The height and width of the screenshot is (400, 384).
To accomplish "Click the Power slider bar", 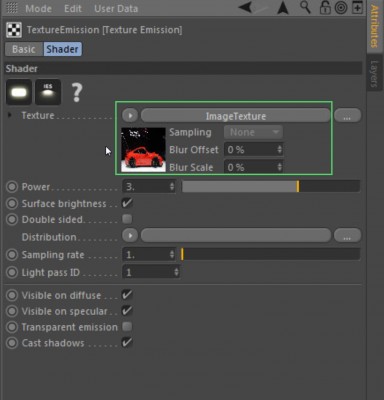I will click(271, 187).
